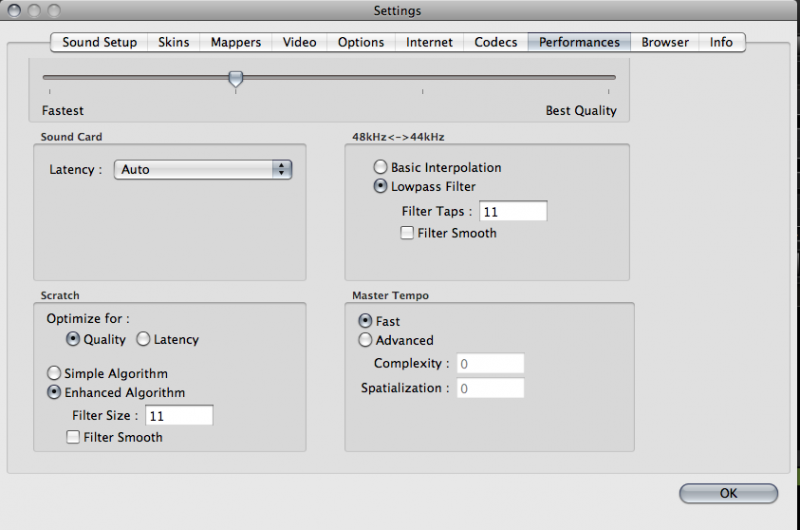The image size is (800, 530).
Task: Open the Sound Setup tab
Action: tap(100, 42)
